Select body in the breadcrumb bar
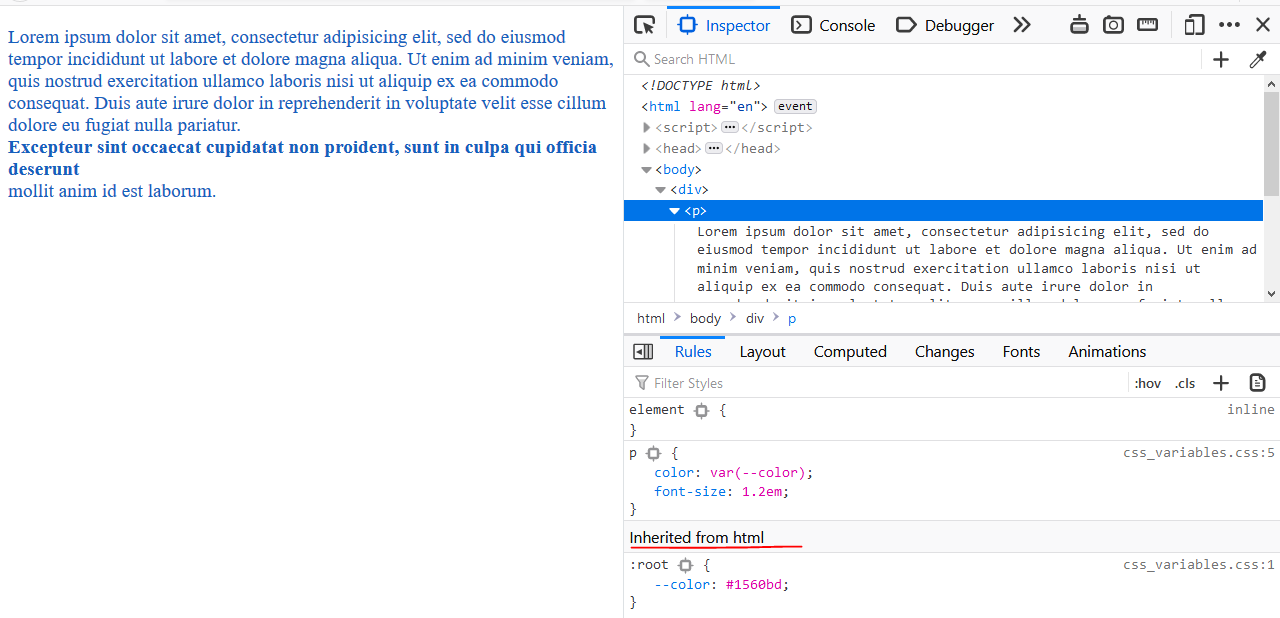Screen dimensions: 1280x618 tap(705, 318)
